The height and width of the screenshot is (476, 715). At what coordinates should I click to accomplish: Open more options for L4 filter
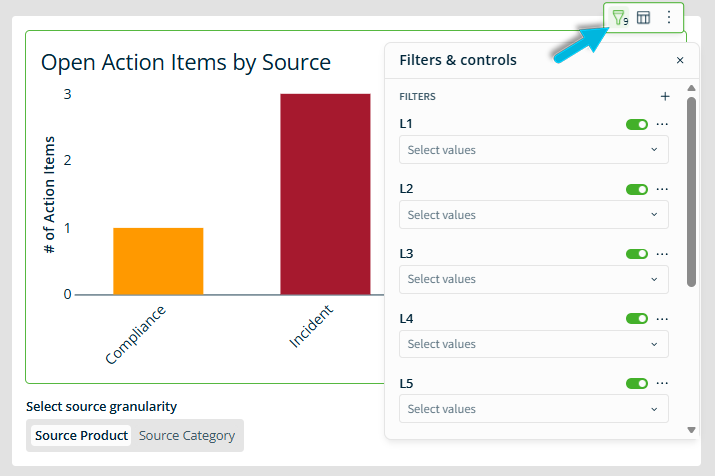coord(662,319)
